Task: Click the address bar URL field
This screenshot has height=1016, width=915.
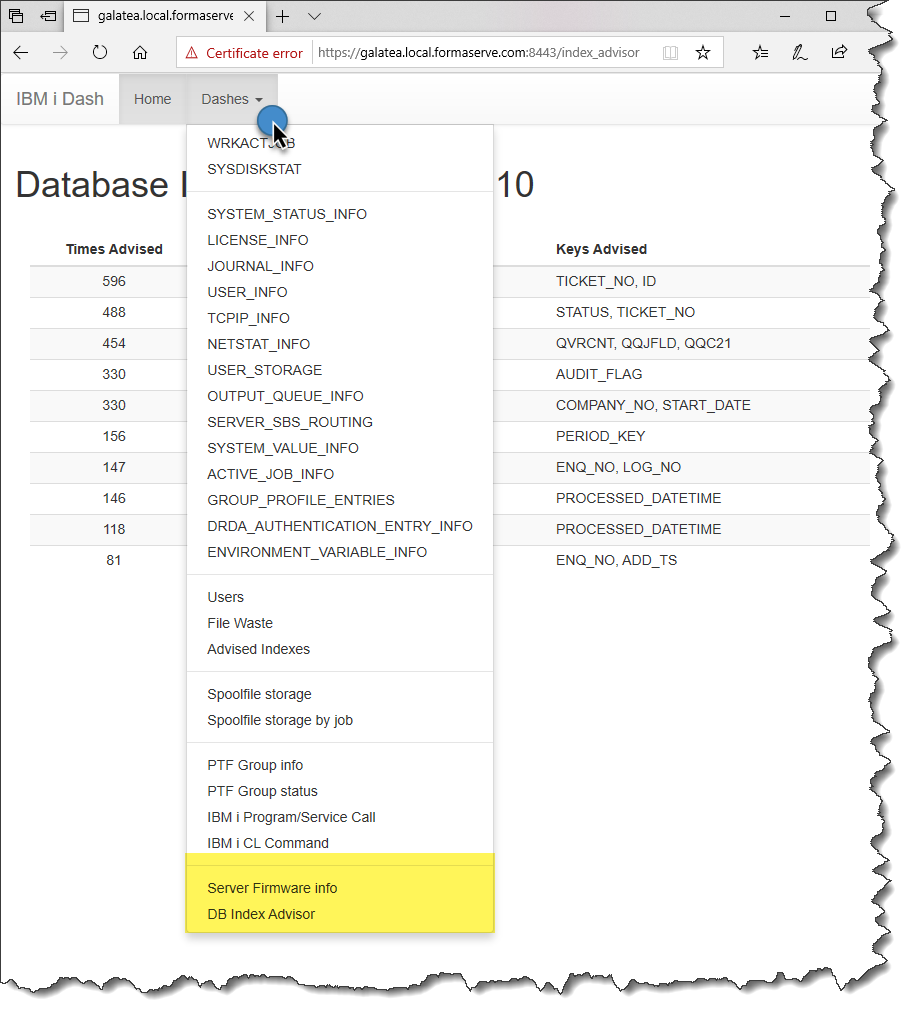Action: (480, 53)
